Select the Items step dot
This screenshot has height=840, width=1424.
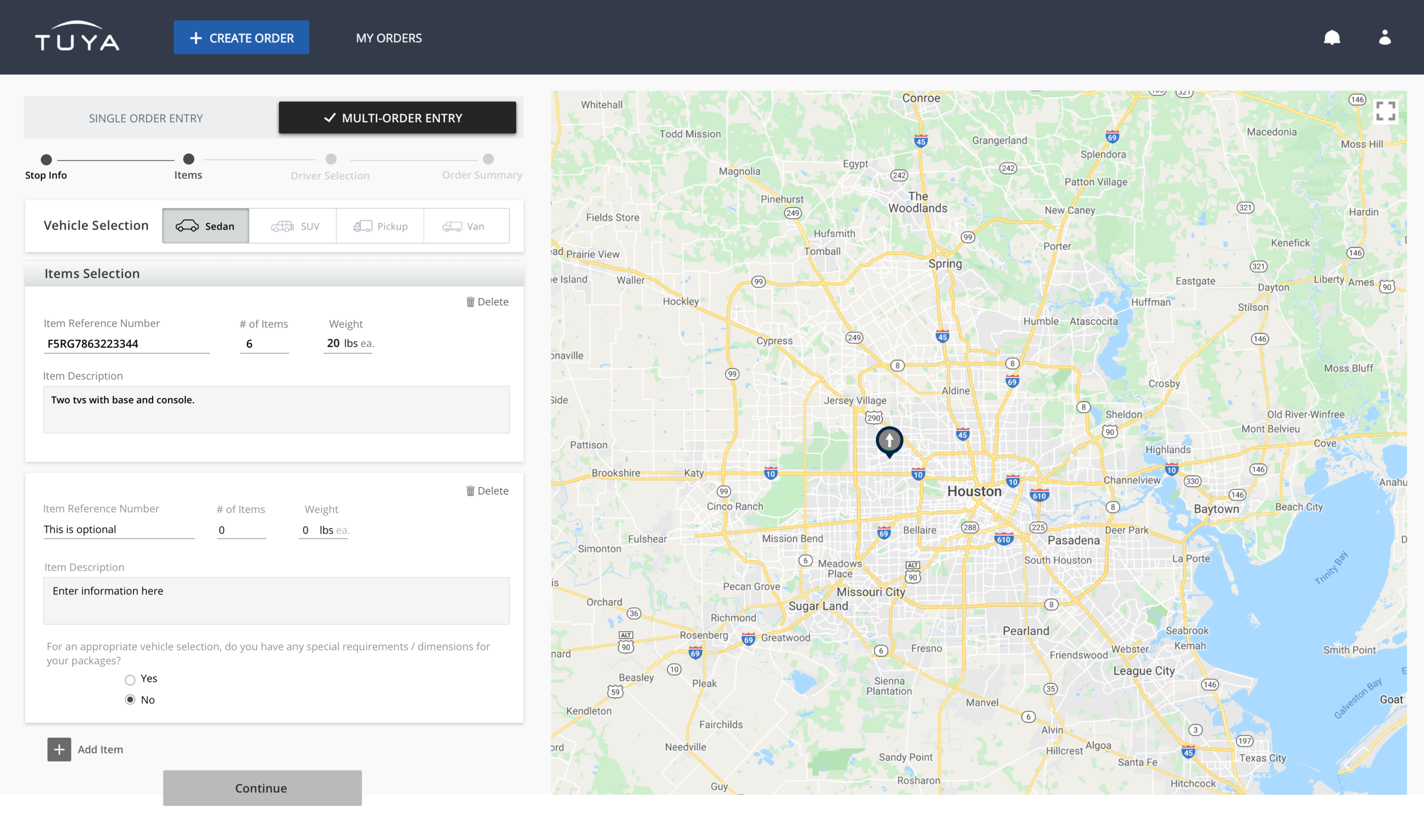click(189, 159)
